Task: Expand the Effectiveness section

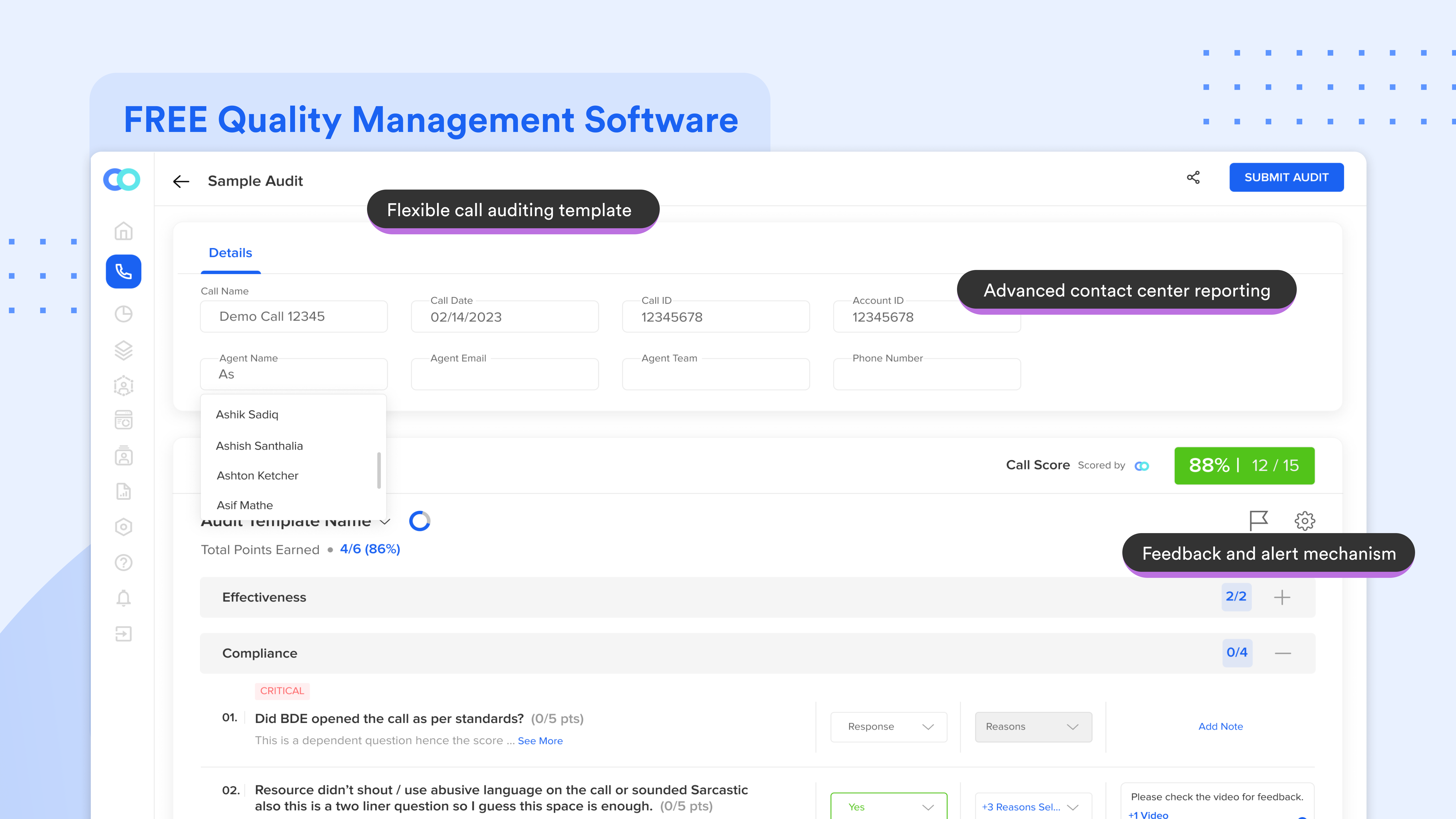Action: (x=1282, y=597)
